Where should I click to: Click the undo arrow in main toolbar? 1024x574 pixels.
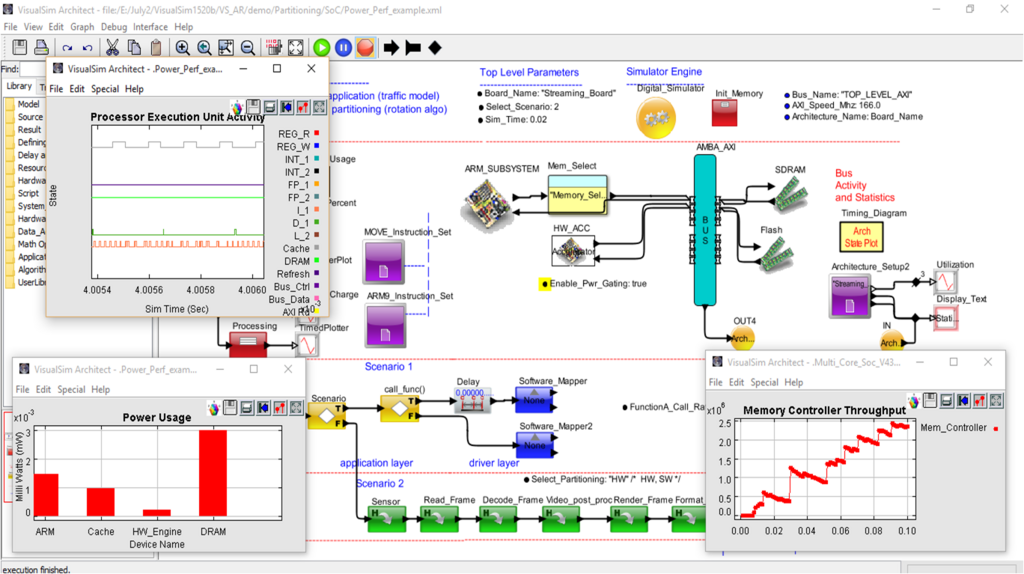click(x=87, y=48)
